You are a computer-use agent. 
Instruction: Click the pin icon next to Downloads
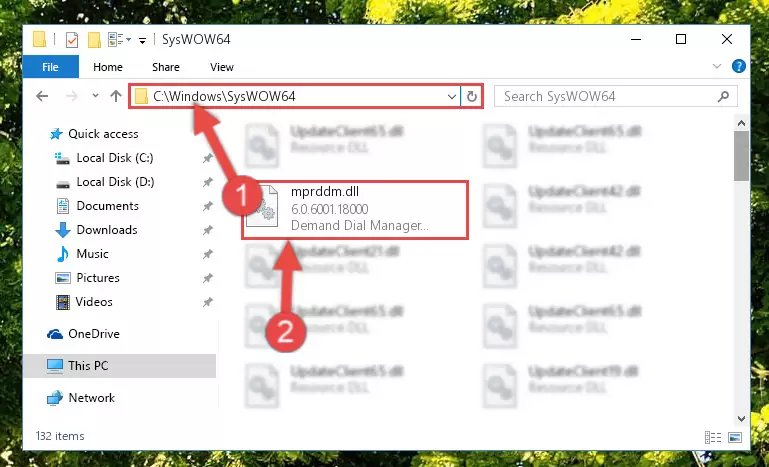(208, 230)
